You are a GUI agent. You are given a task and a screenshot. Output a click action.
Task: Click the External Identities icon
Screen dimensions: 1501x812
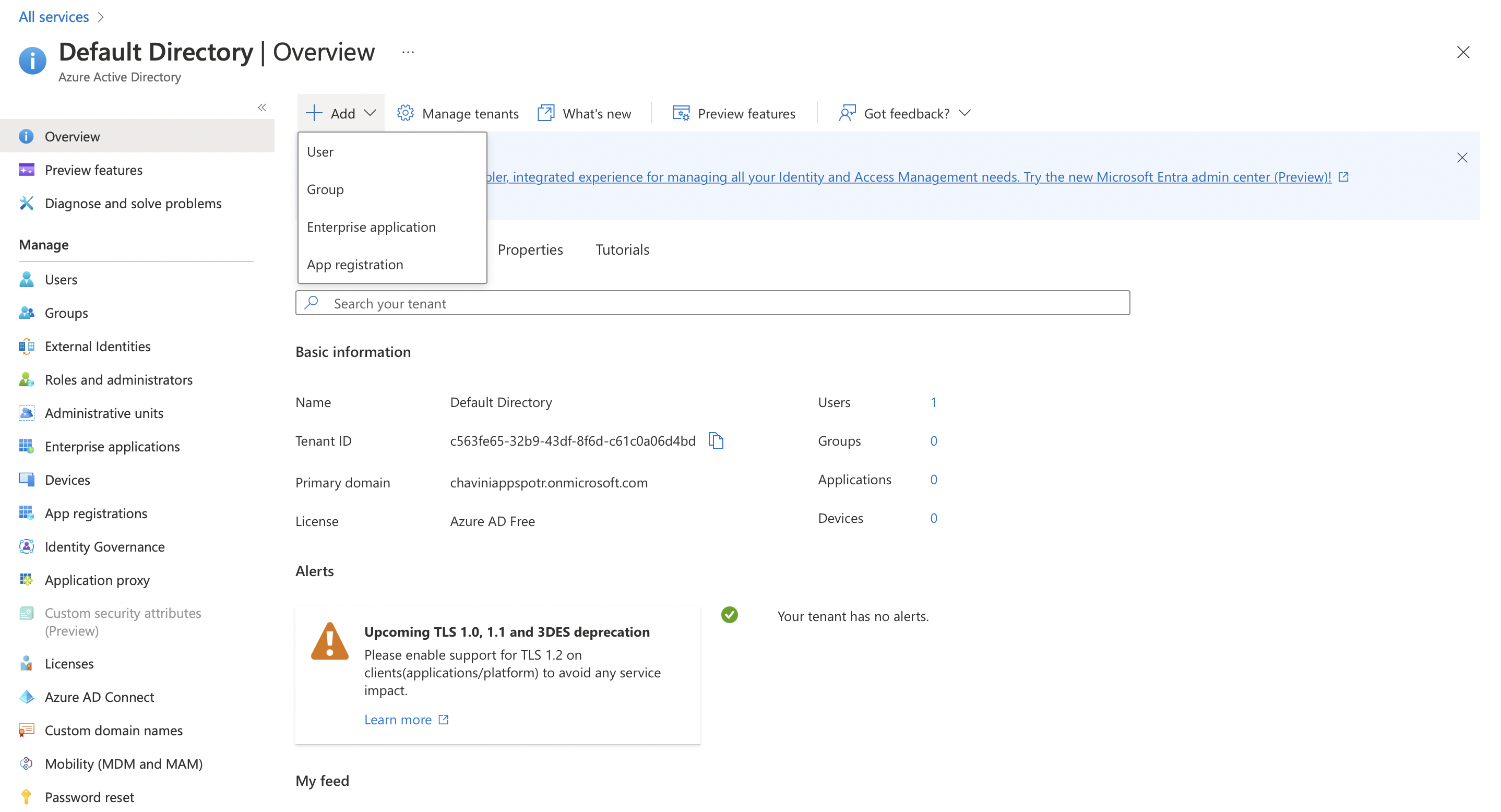pyautogui.click(x=26, y=346)
